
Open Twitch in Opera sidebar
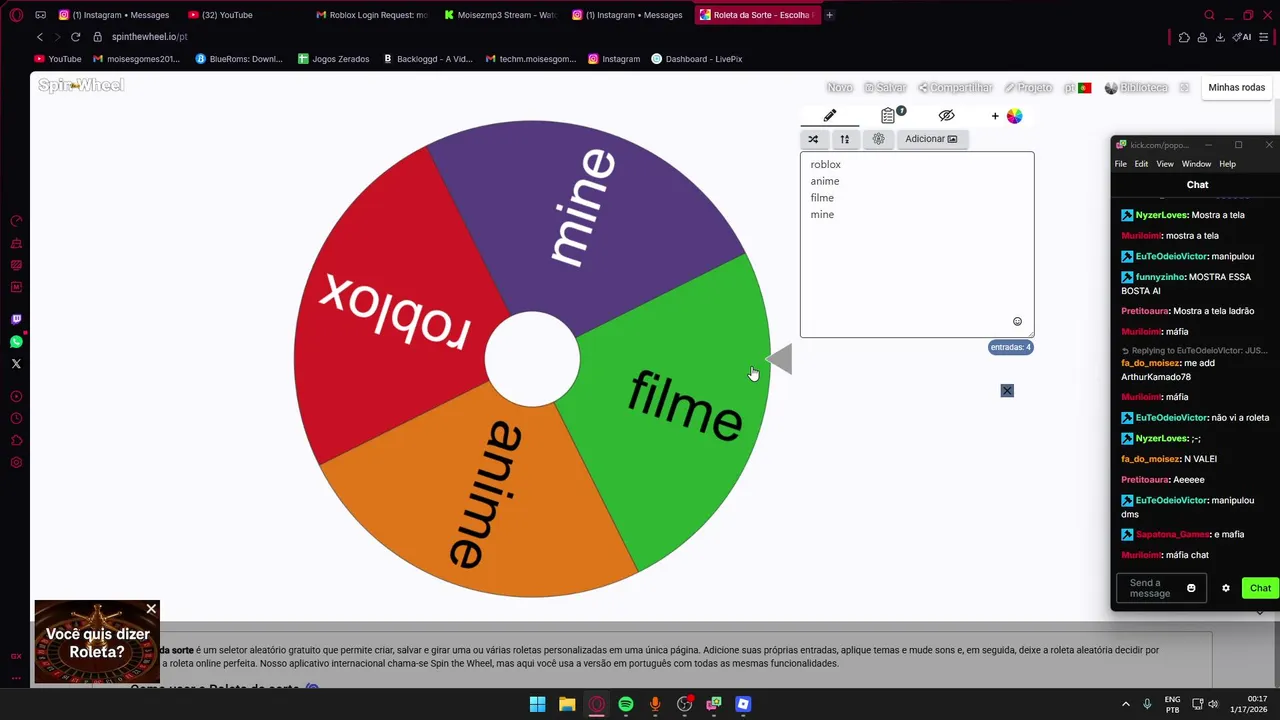(x=16, y=320)
